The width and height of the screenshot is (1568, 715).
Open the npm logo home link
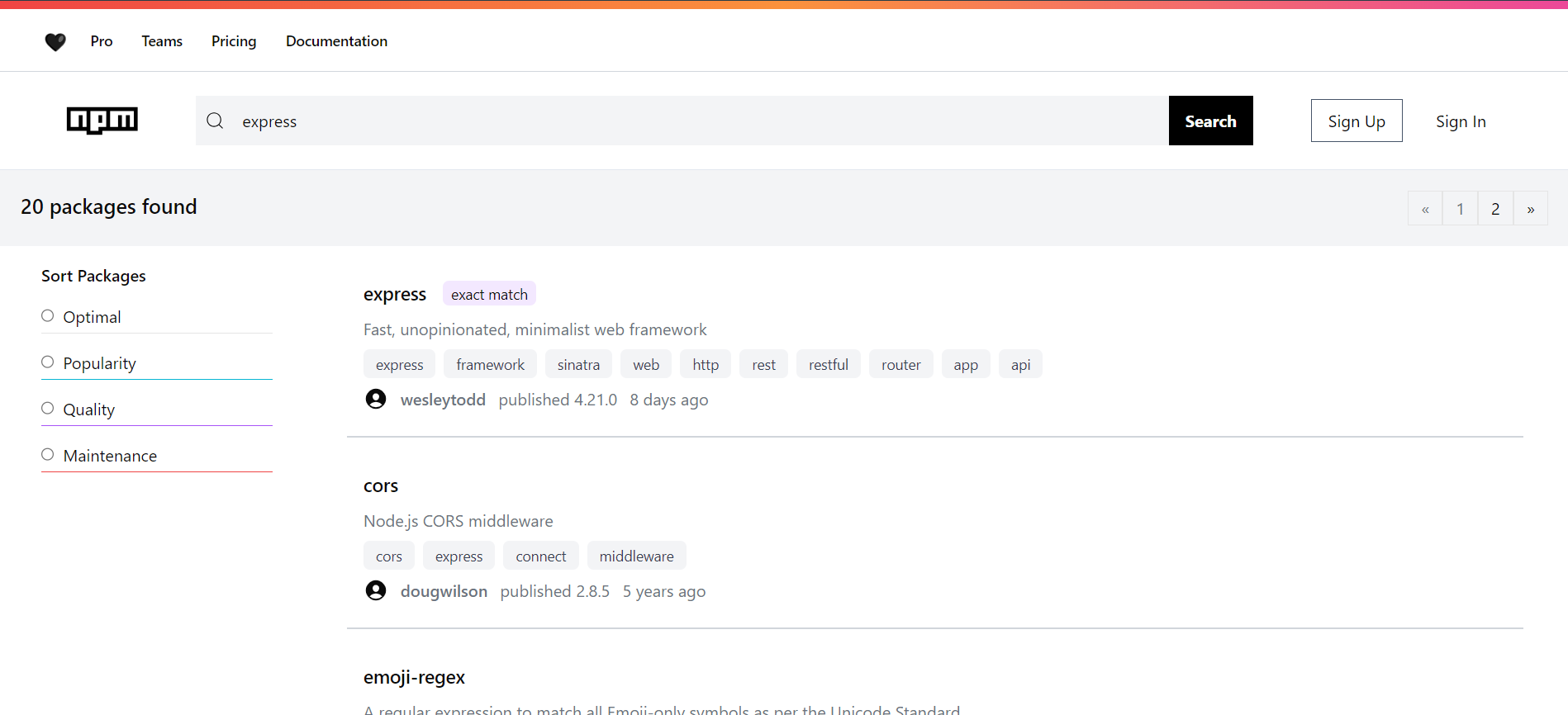click(x=102, y=121)
